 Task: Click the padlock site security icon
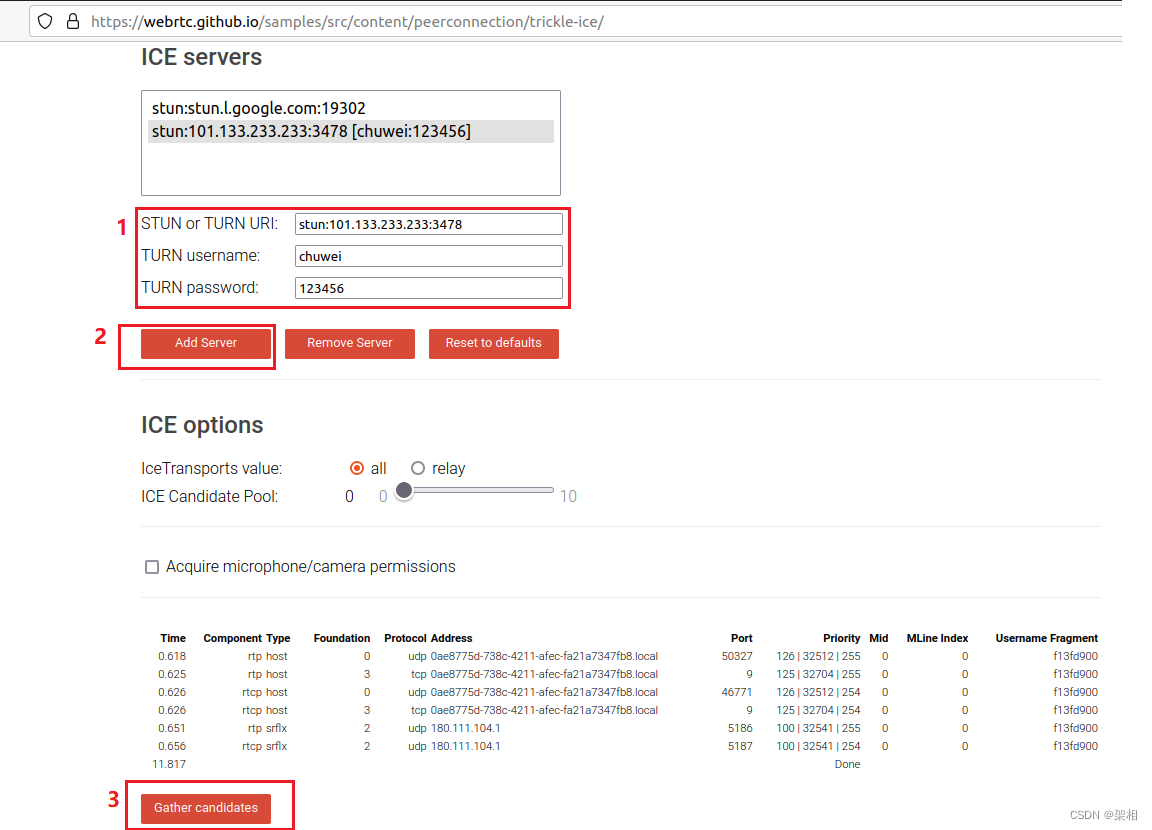tap(73, 21)
